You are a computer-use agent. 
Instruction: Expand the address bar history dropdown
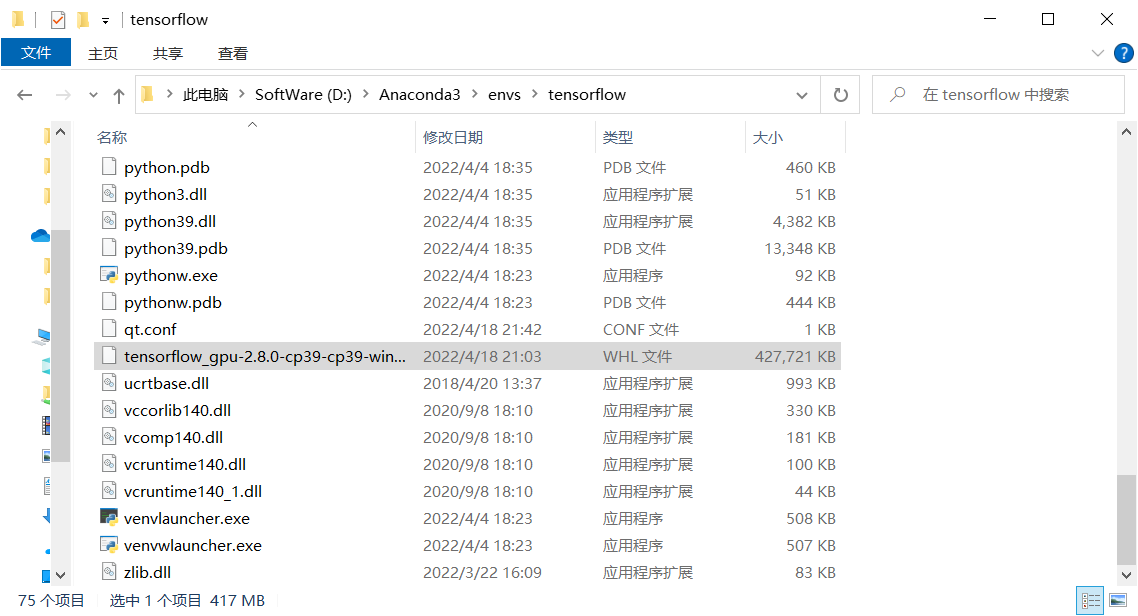[802, 94]
